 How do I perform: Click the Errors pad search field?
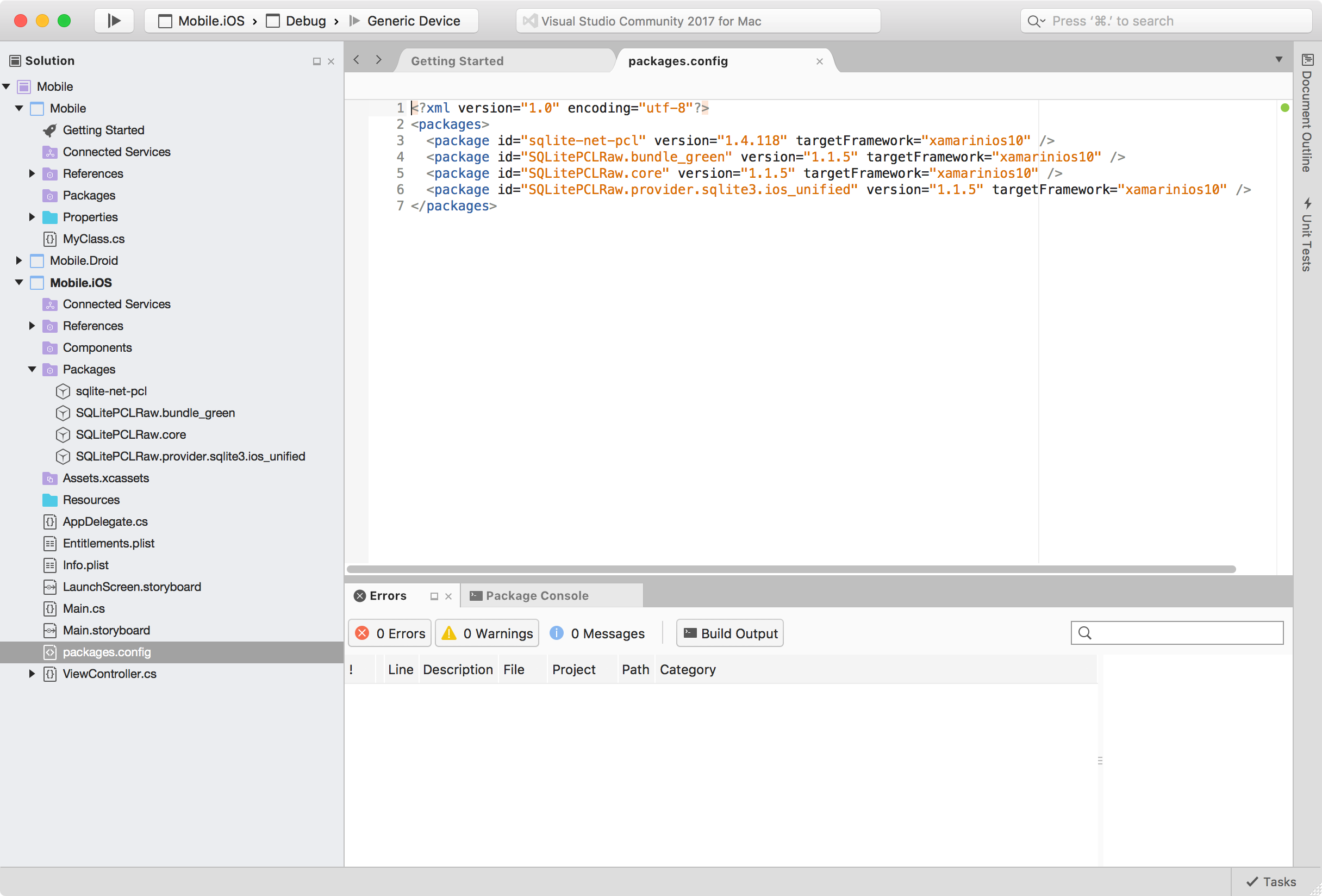click(x=1177, y=633)
